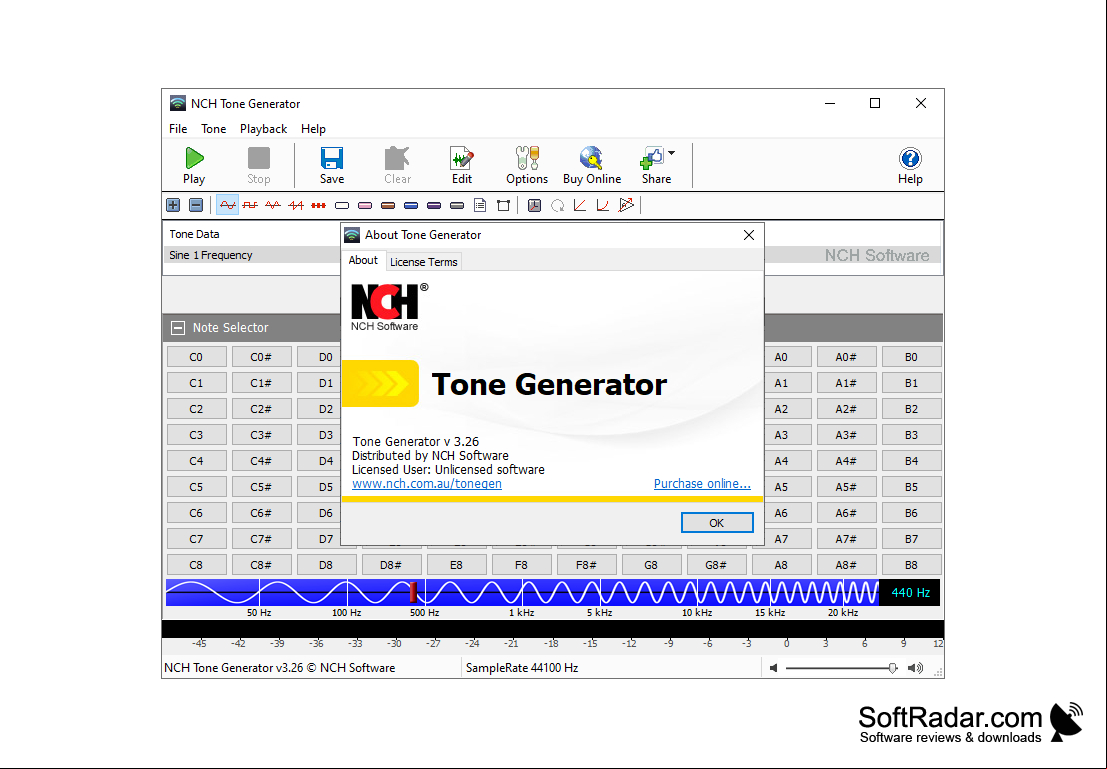Click the Stop button in the toolbar

coord(258,165)
